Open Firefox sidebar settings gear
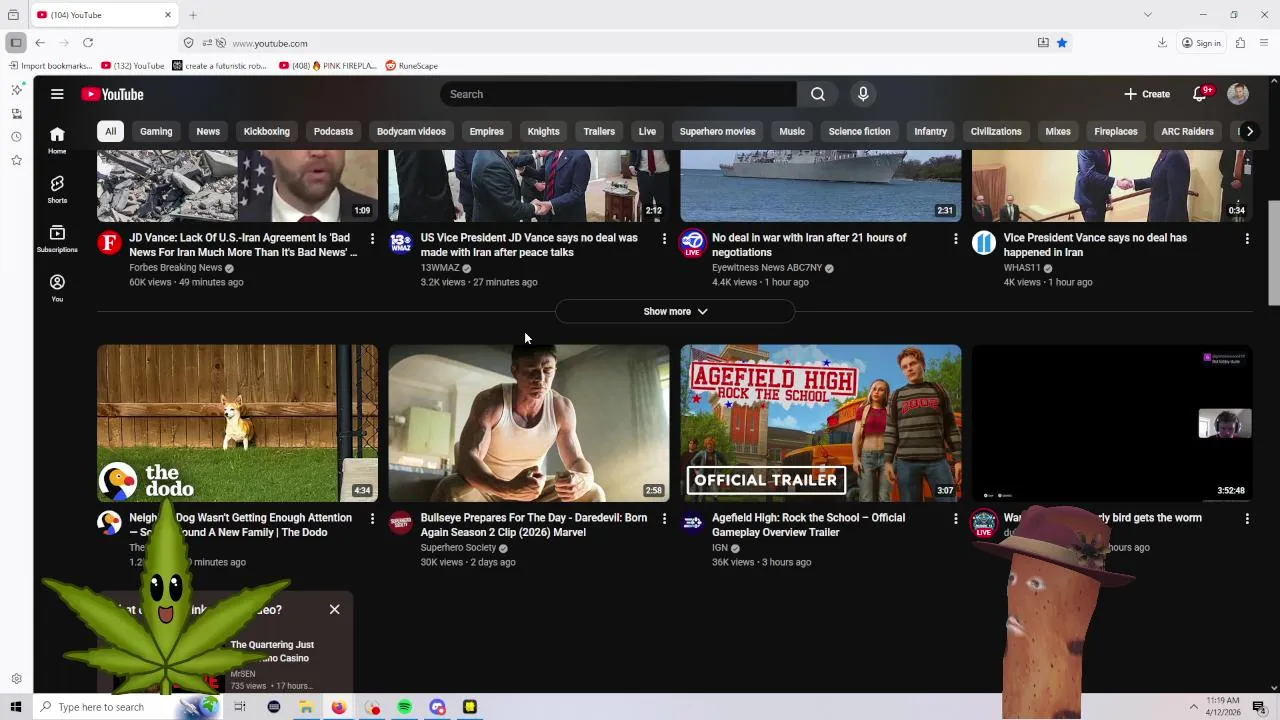This screenshot has width=1280, height=720. (16, 679)
